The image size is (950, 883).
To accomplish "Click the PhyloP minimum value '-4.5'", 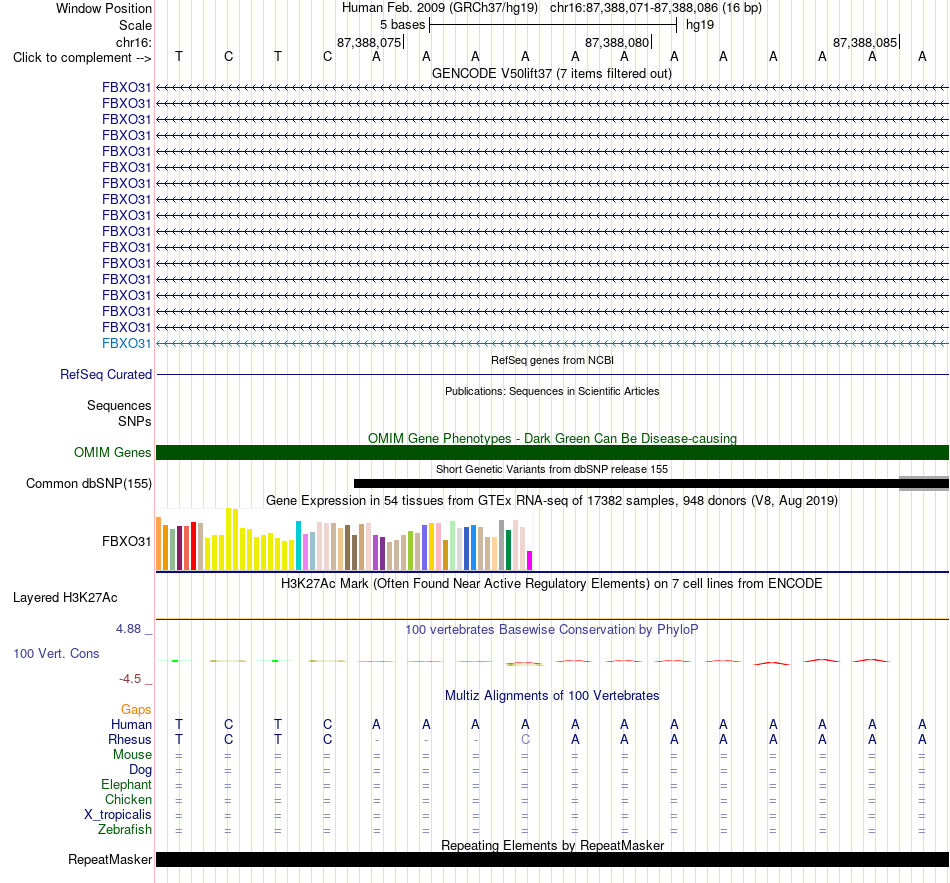I will (x=130, y=679).
